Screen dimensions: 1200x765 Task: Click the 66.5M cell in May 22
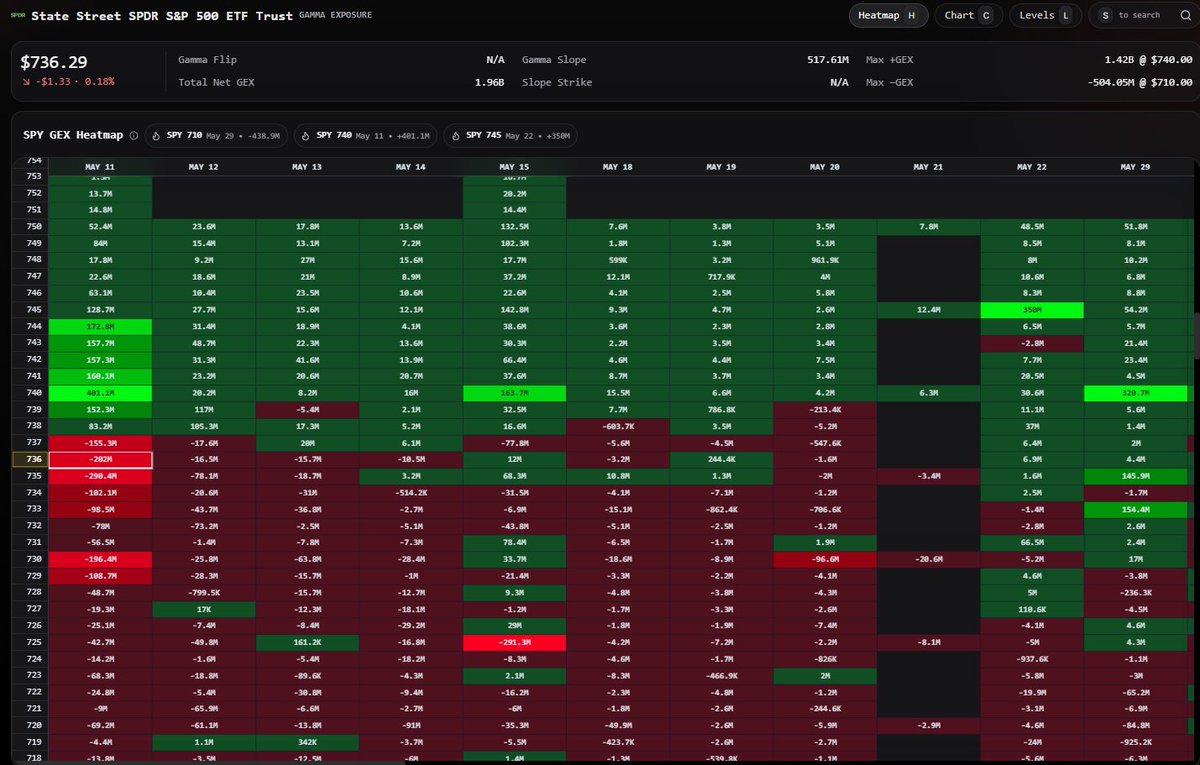pos(1032,542)
